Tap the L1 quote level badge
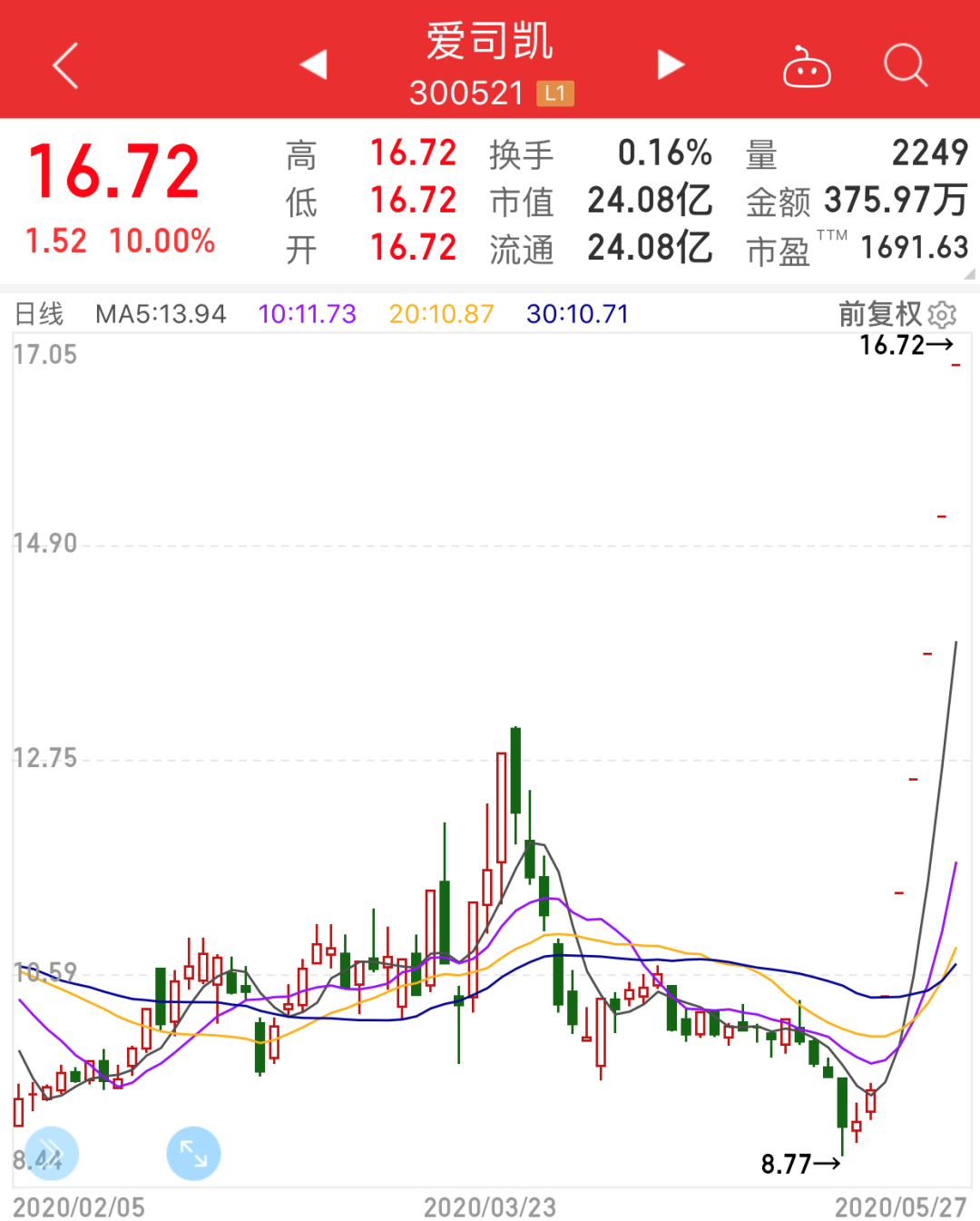 (555, 94)
